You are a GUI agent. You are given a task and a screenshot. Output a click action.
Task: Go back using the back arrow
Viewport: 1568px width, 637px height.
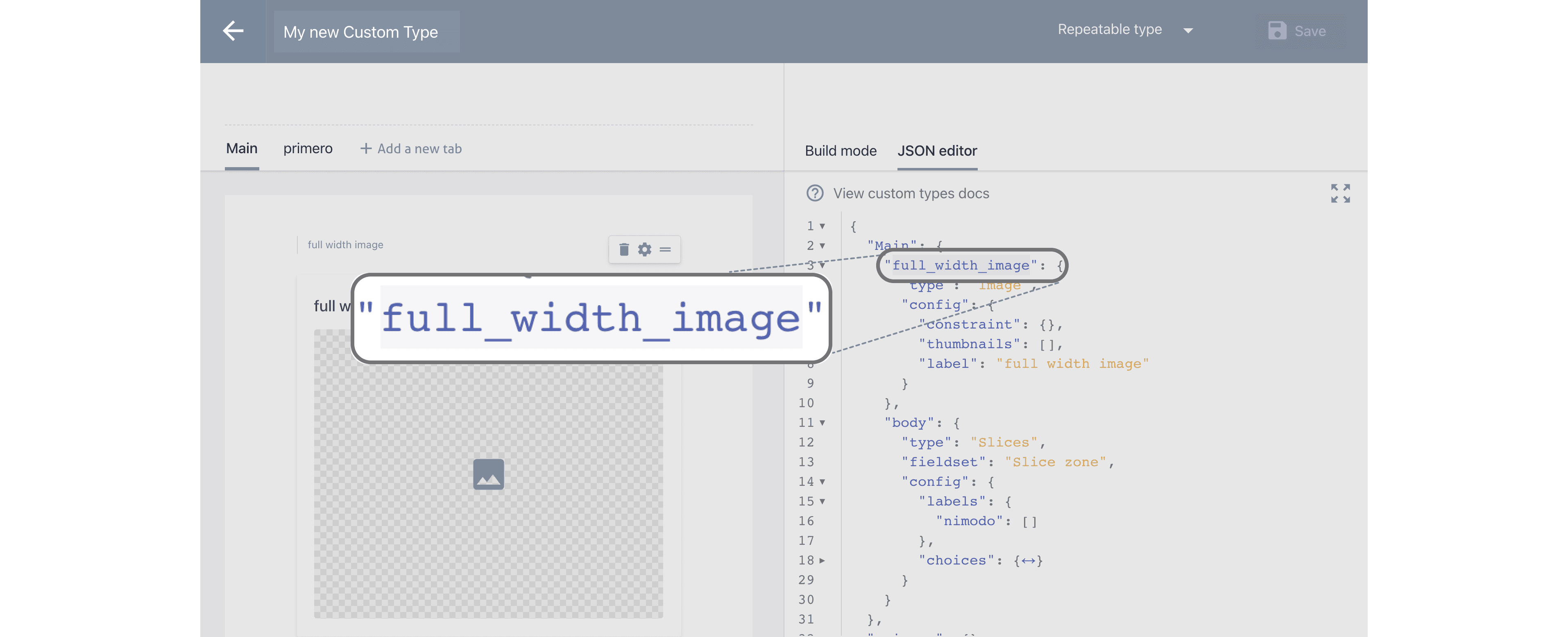click(233, 30)
